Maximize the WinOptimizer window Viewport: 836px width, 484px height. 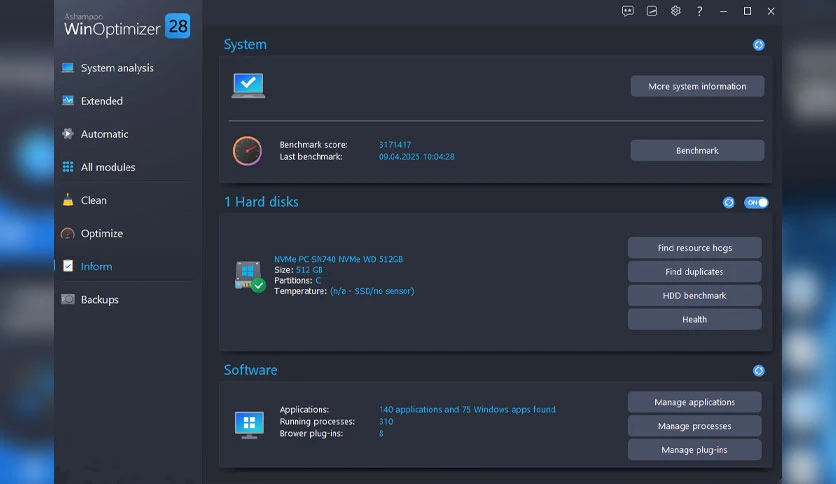point(747,11)
